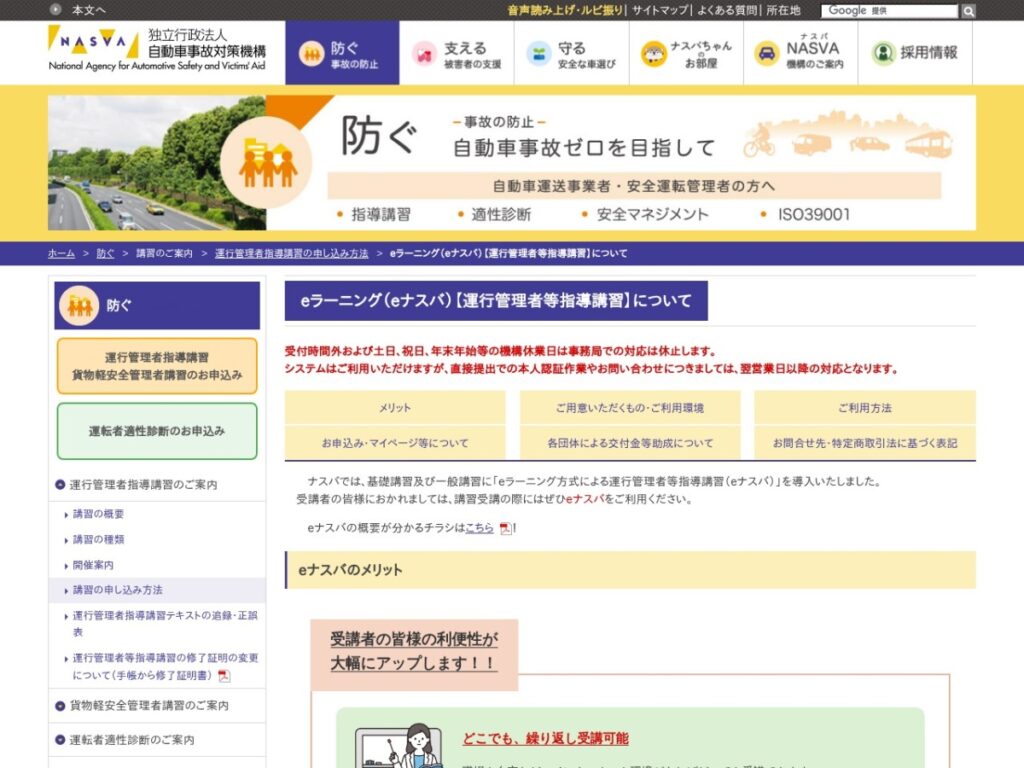Image resolution: width=1024 pixels, height=768 pixels.
Task: Open the ナスバちゃんのお部屋 navigation tab
Action: pyautogui.click(x=686, y=53)
